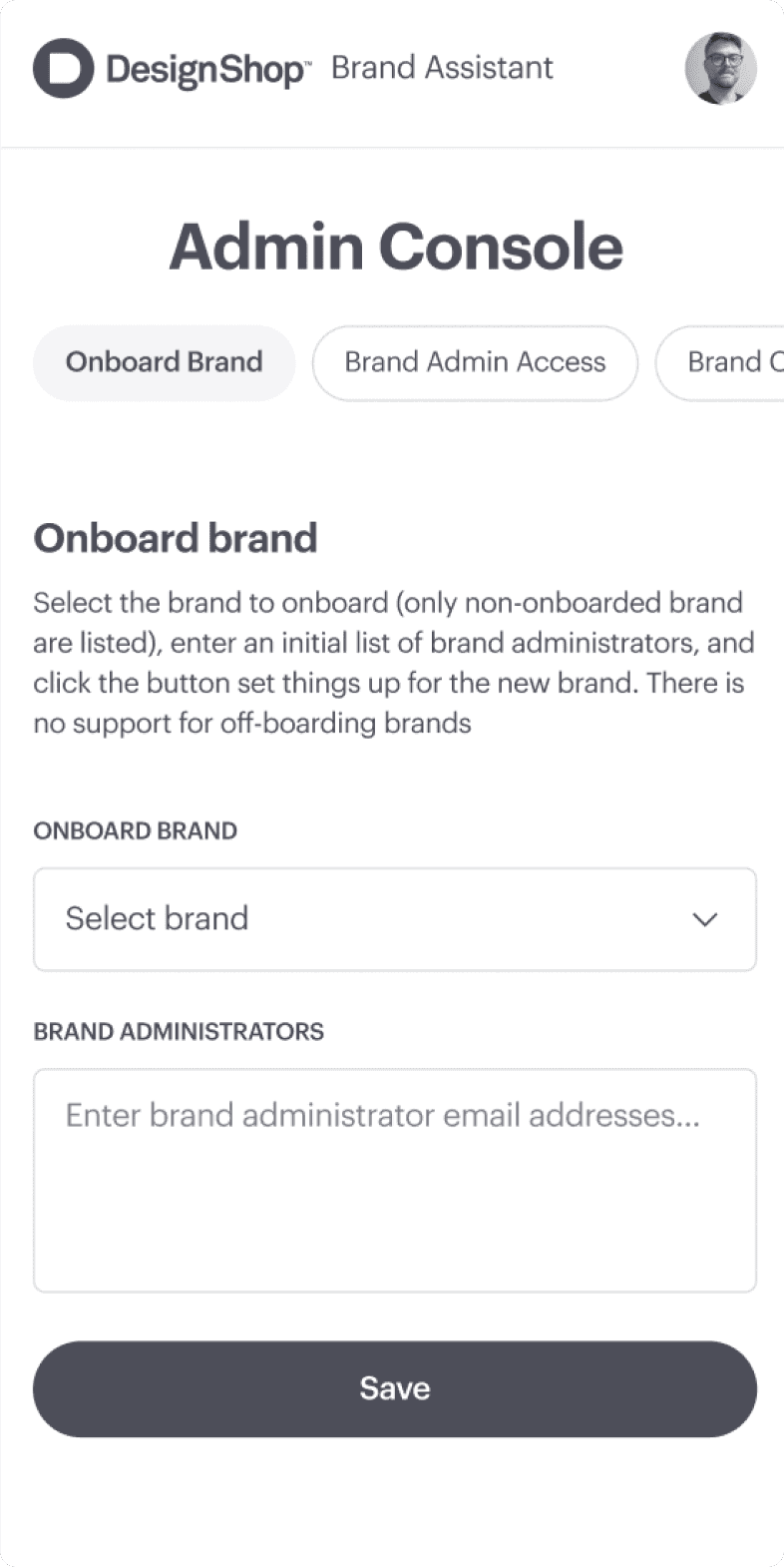Click the brand administrator email addresses field
This screenshot has height=1567, width=784.
(x=394, y=1178)
